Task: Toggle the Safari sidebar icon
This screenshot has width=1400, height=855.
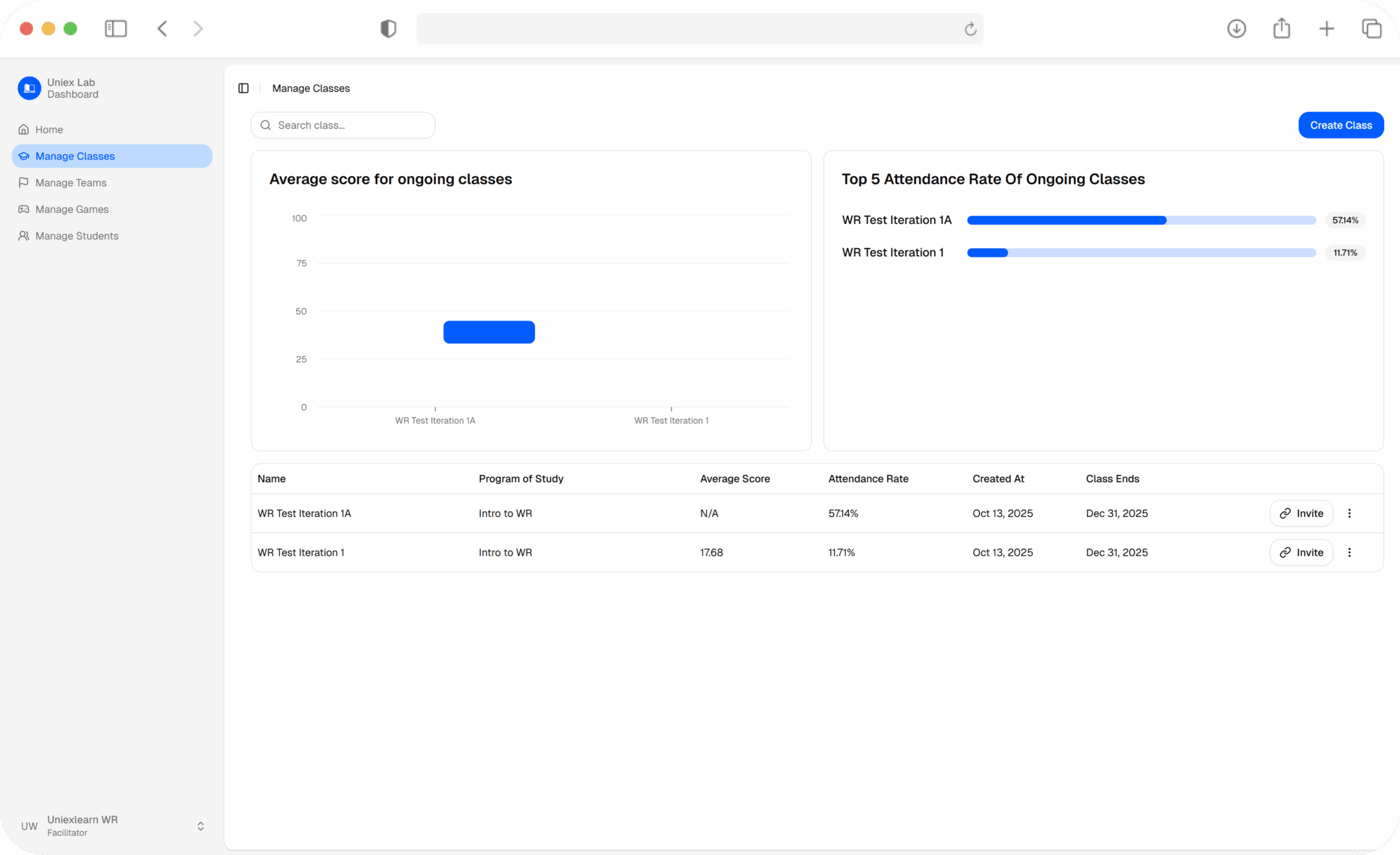Action: pos(116,28)
